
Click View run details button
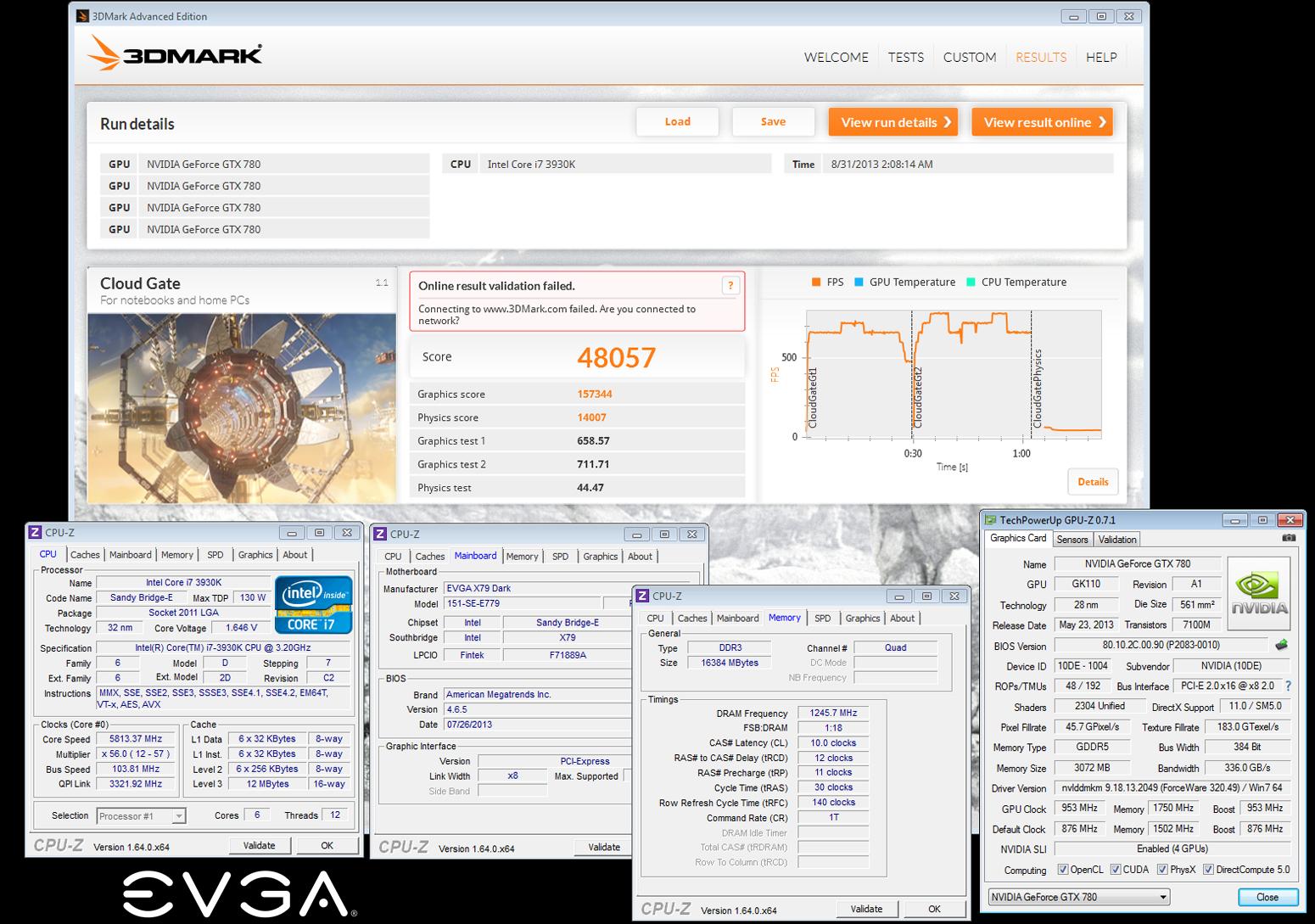(893, 122)
